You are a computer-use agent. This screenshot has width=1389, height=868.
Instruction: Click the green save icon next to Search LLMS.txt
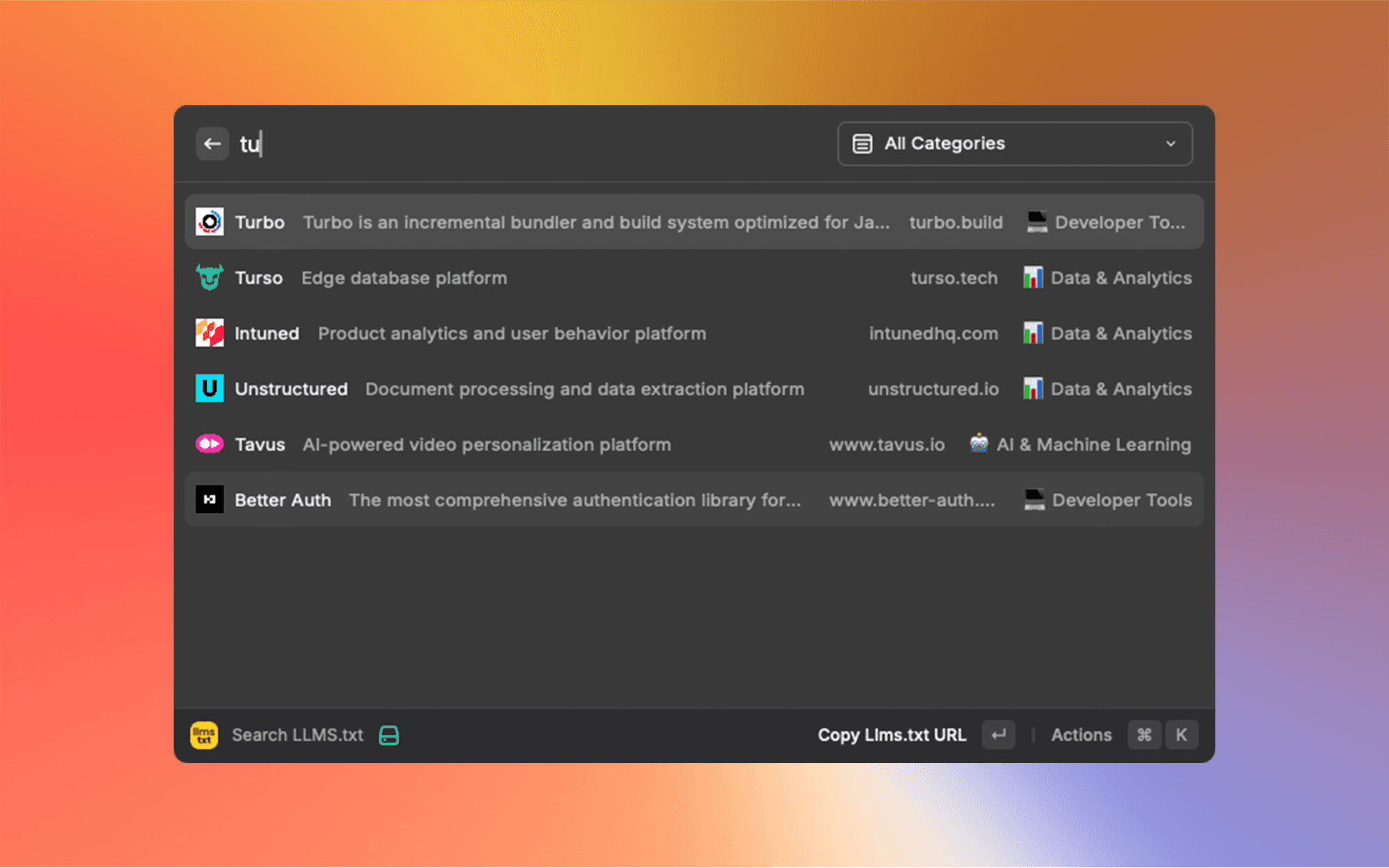388,735
